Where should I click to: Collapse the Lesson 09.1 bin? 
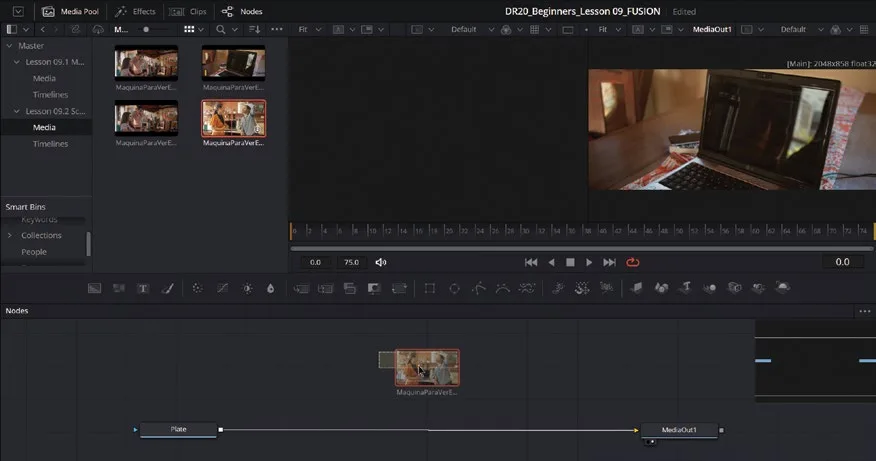pos(16,62)
